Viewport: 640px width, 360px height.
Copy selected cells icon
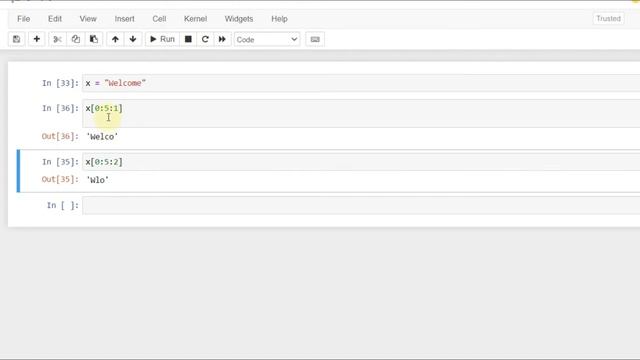pyautogui.click(x=76, y=39)
